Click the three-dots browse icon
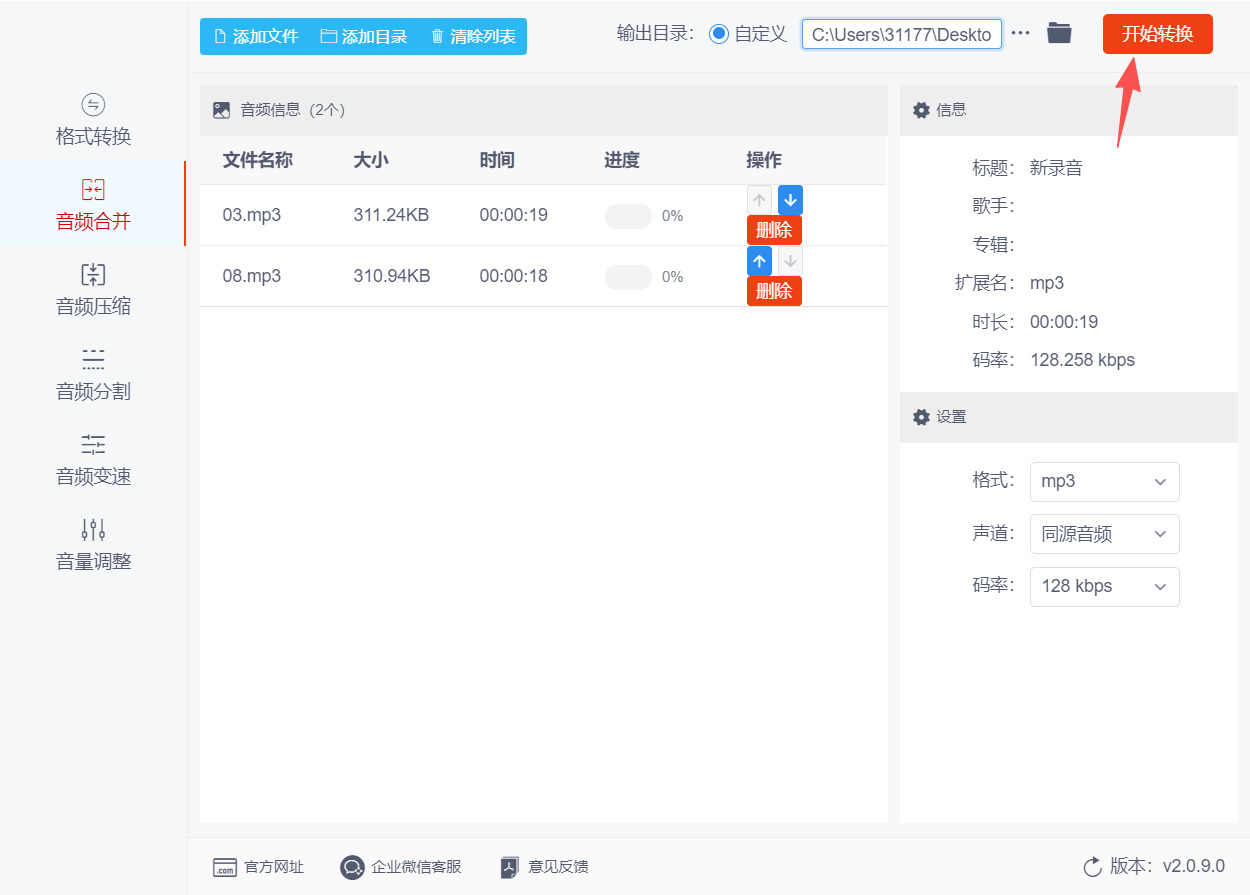Viewport: 1250px width, 895px height. (x=1020, y=33)
